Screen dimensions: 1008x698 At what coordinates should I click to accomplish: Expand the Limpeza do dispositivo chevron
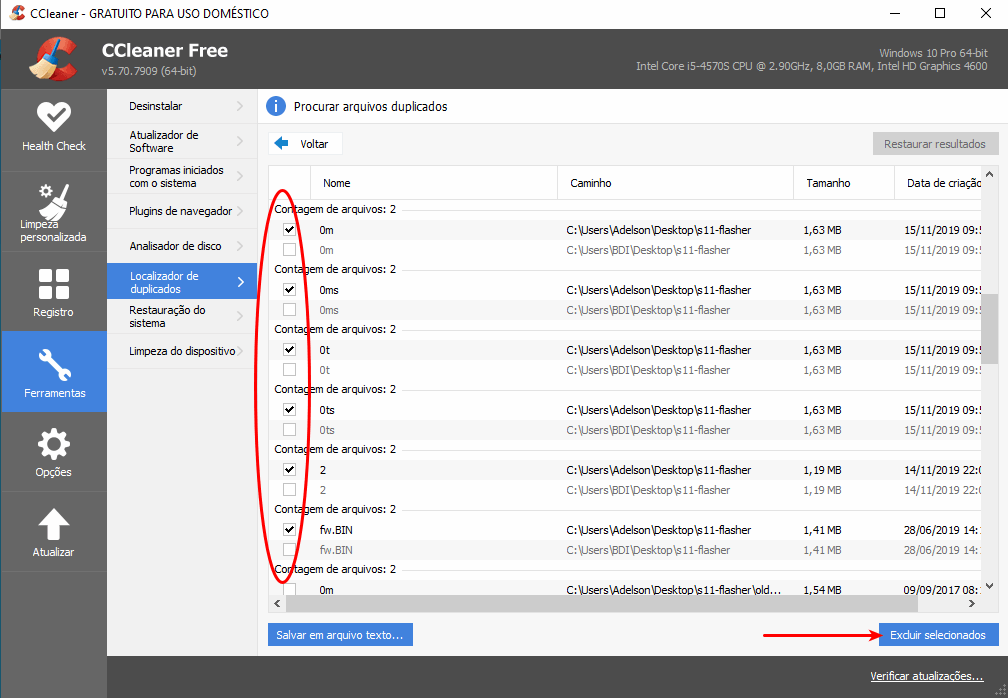[240, 351]
